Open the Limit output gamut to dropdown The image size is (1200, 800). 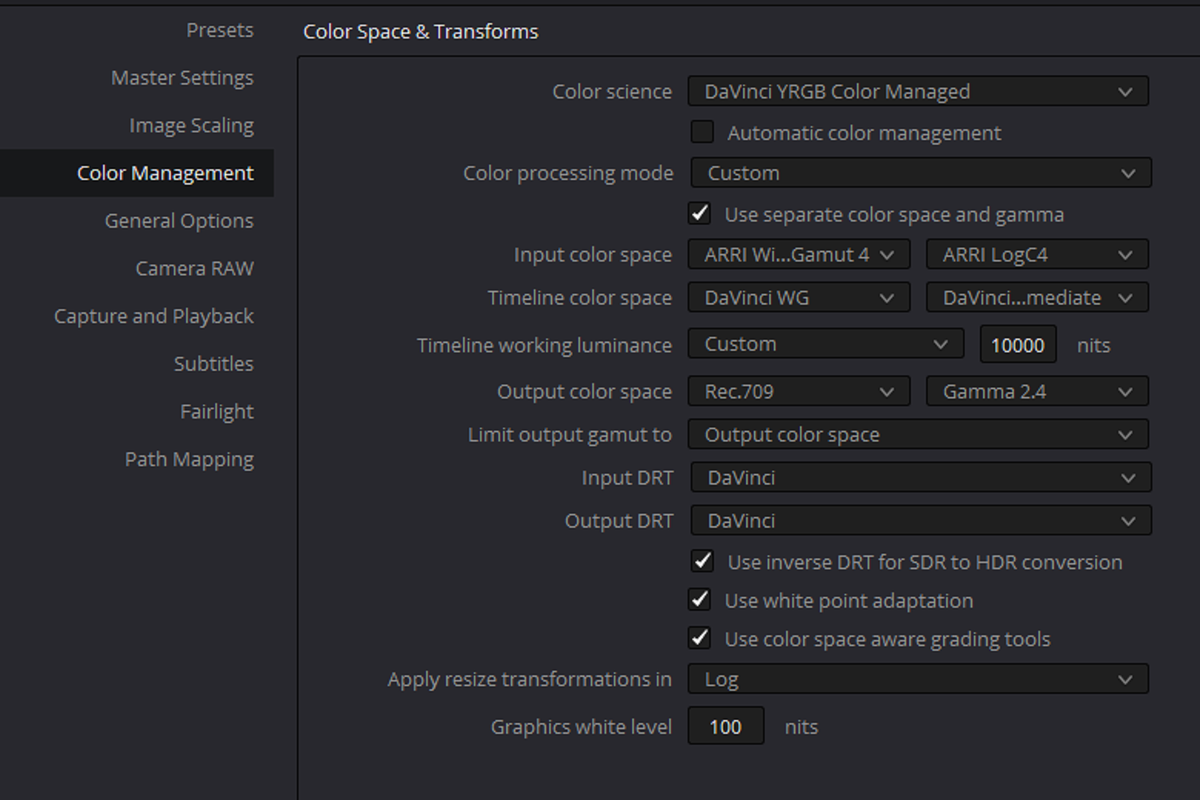click(x=918, y=435)
